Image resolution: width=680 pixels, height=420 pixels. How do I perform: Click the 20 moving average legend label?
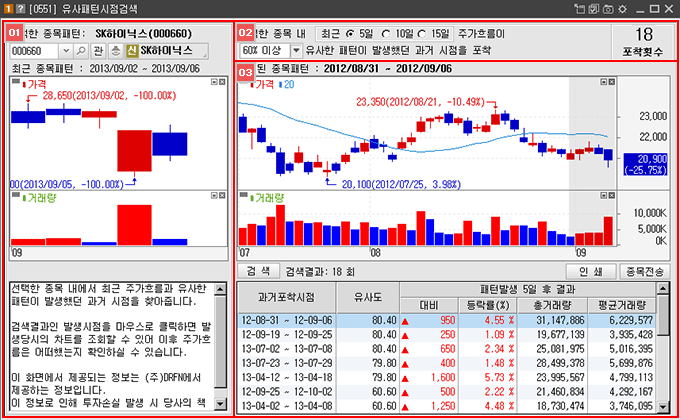[x=286, y=85]
